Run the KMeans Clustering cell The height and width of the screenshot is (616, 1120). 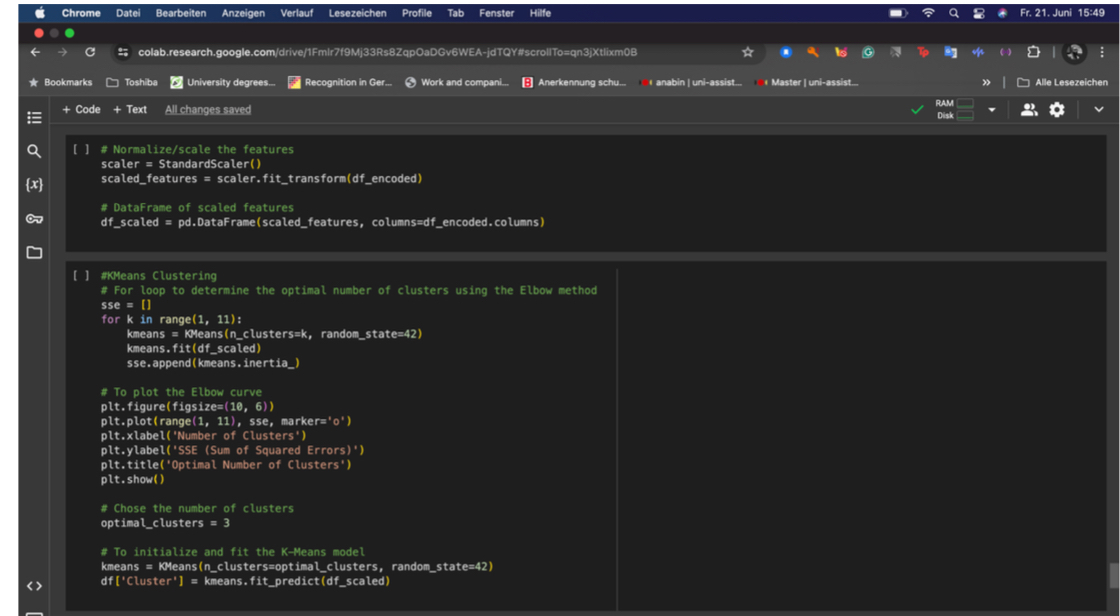(x=81, y=275)
